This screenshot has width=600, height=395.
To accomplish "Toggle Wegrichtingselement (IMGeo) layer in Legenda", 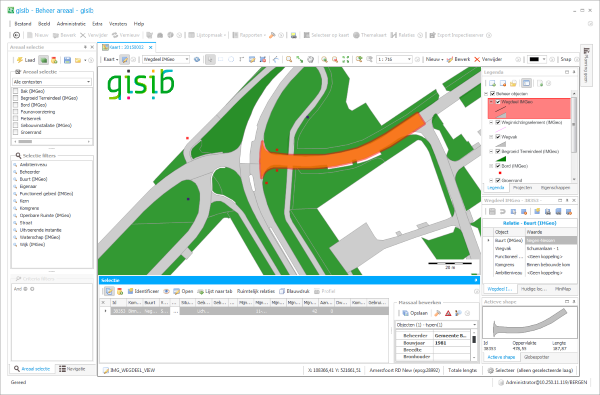I will point(498,122).
